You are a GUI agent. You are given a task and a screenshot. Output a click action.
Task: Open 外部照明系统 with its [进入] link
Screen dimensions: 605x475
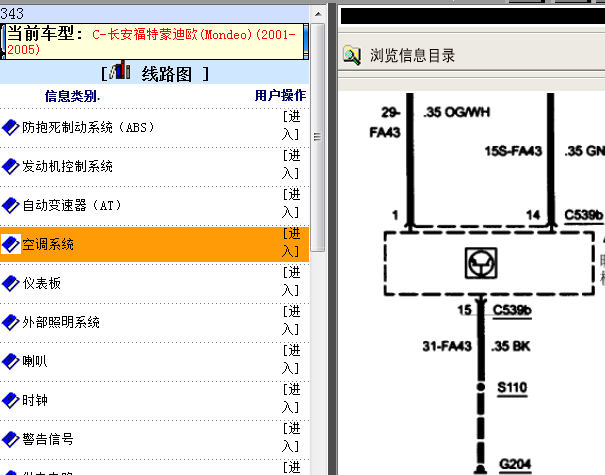291,320
